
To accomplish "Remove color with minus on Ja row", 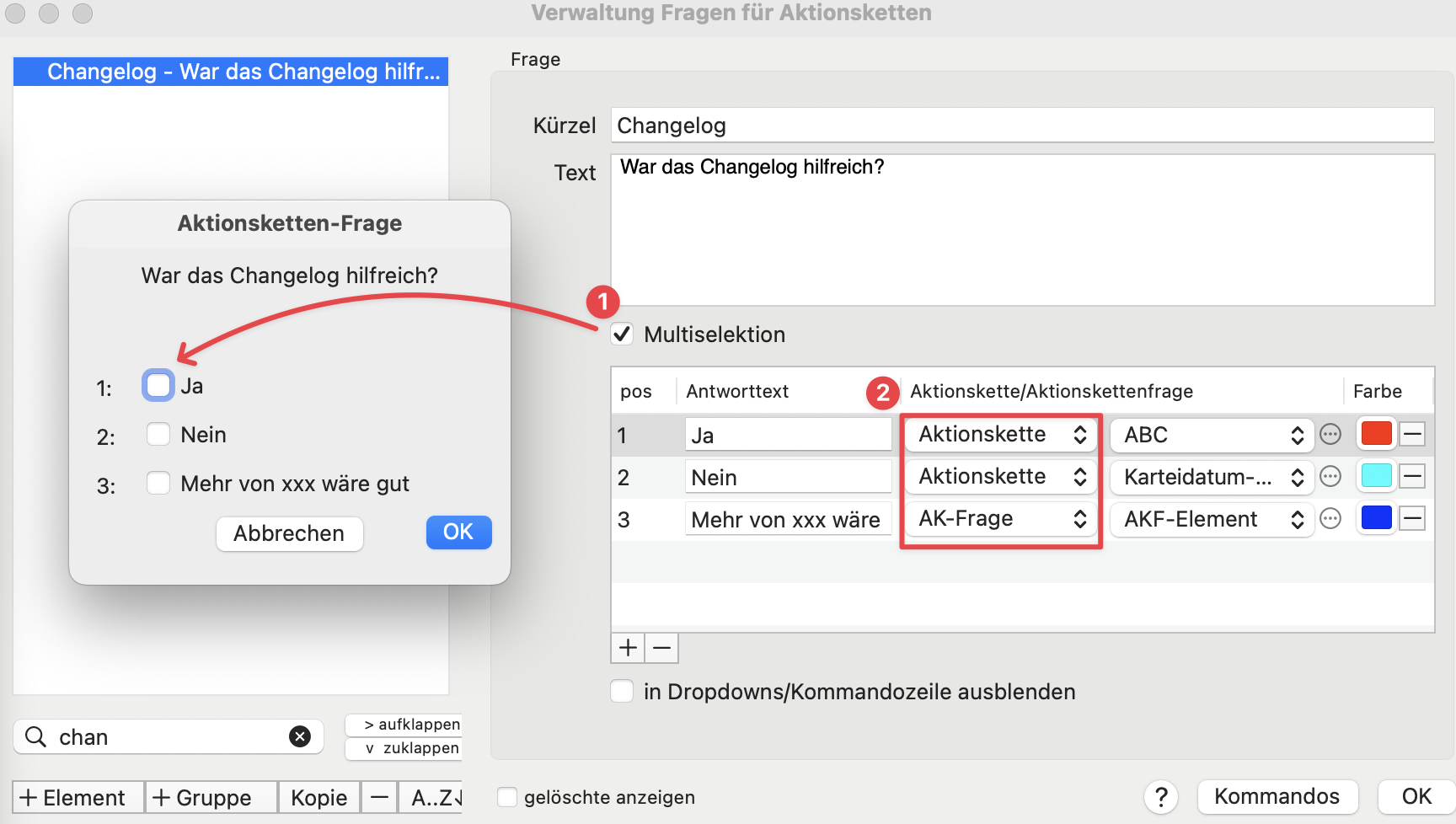I will 1413,435.
